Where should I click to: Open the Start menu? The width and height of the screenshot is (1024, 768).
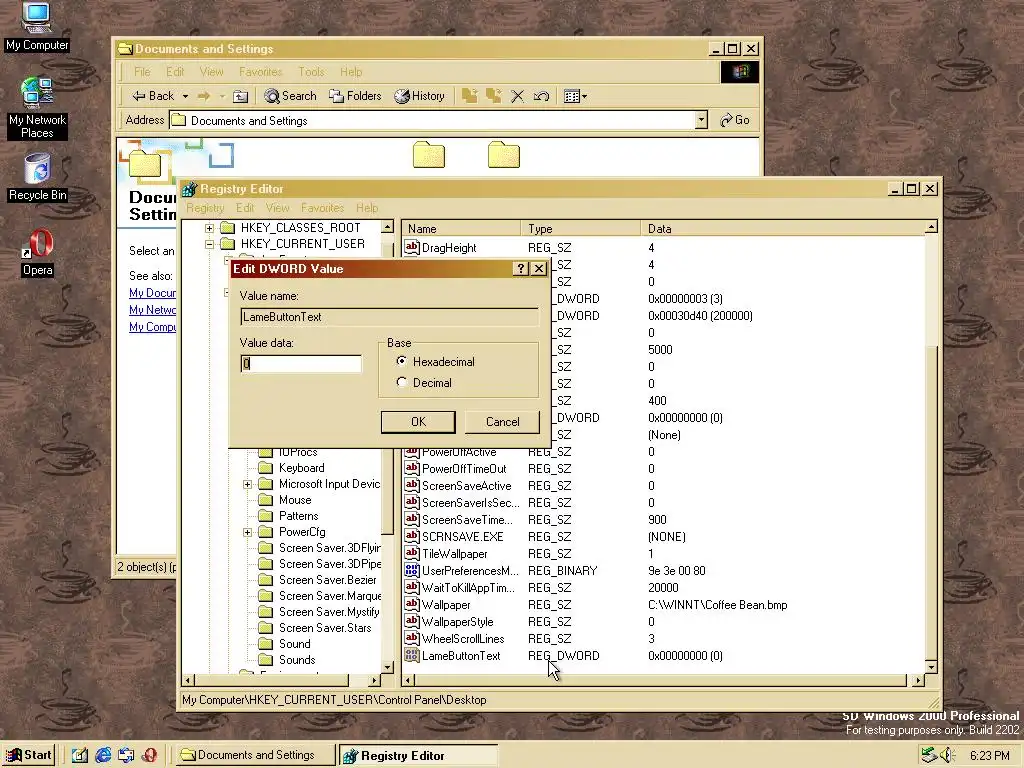29,755
